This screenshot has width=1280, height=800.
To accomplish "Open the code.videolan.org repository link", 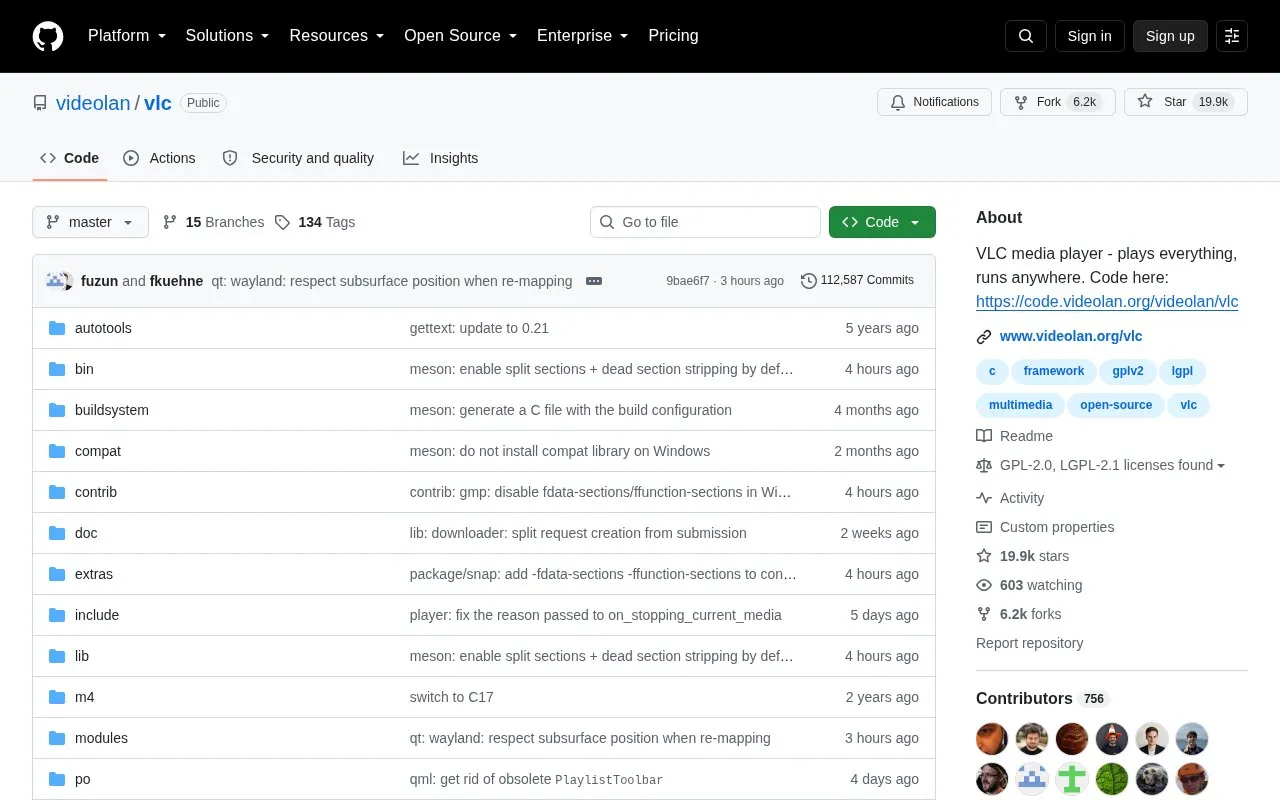I will tap(1107, 301).
